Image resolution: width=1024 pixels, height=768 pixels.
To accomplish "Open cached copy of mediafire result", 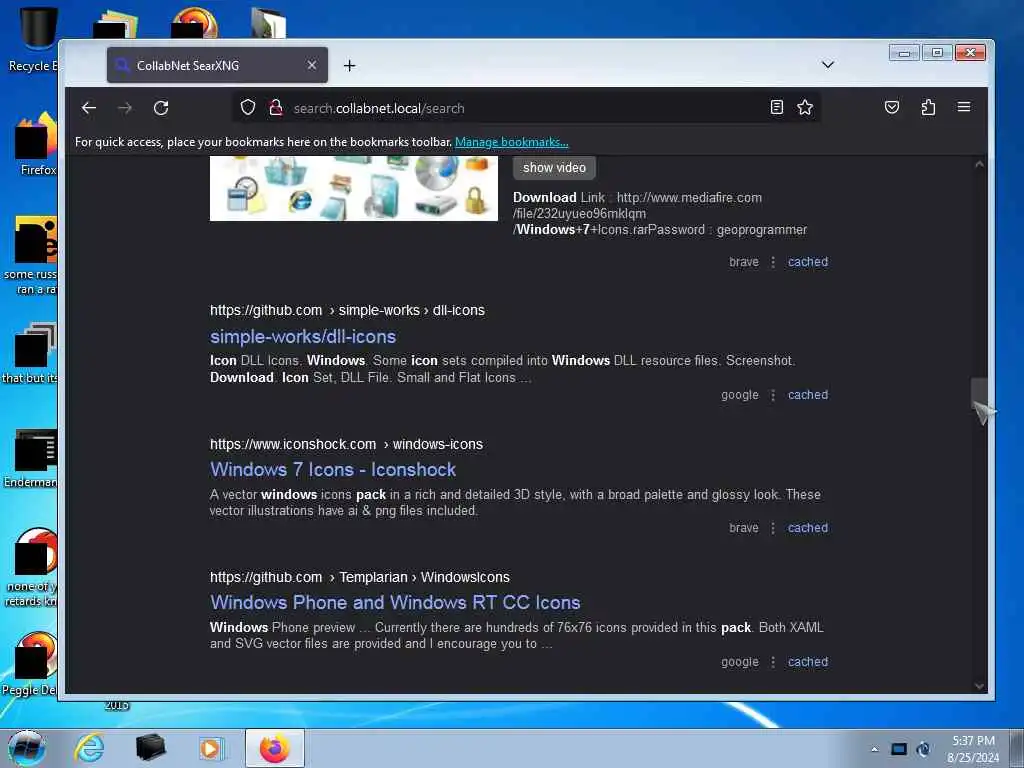I will [x=808, y=261].
